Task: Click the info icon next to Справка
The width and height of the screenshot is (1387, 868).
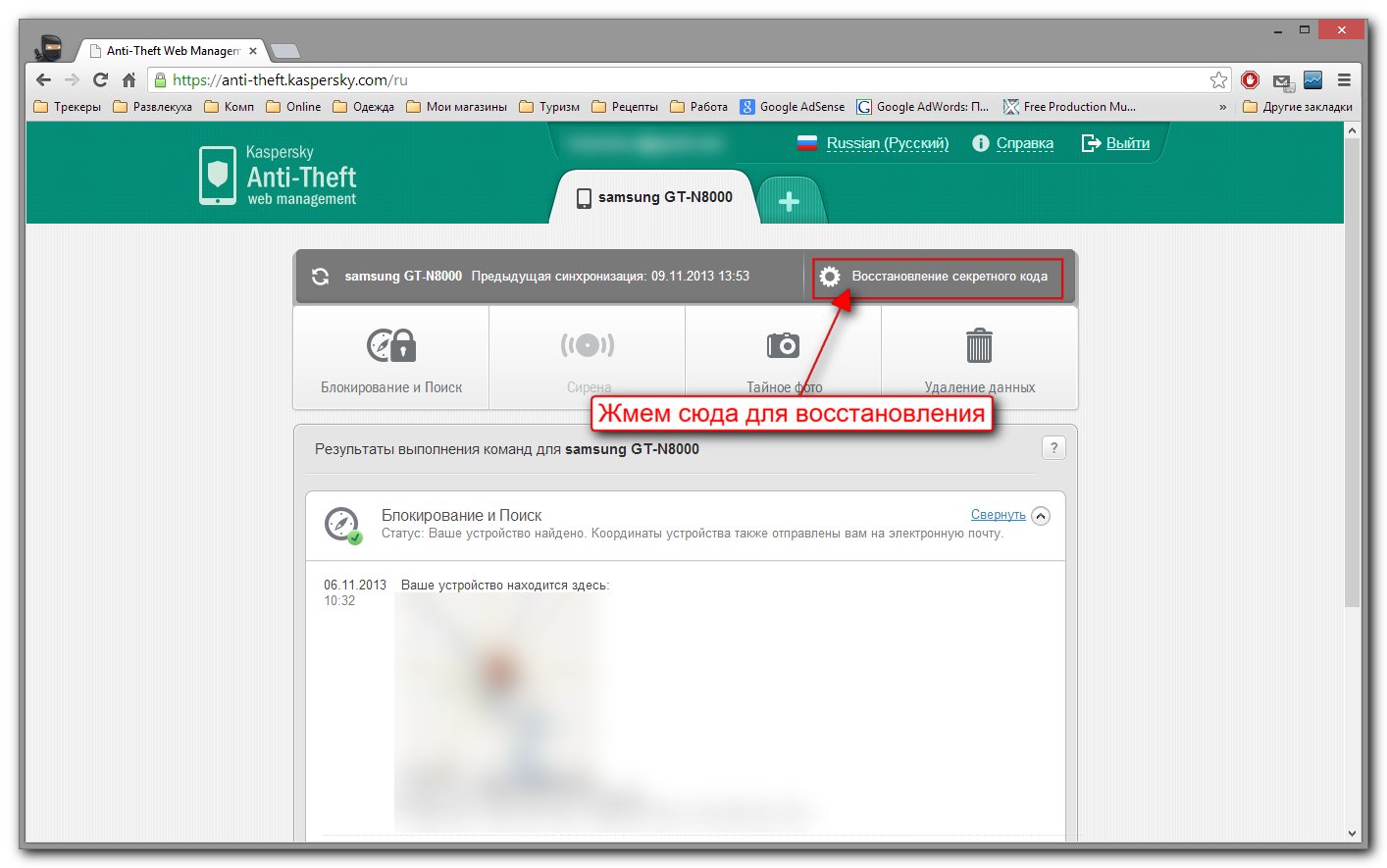Action: coord(980,143)
